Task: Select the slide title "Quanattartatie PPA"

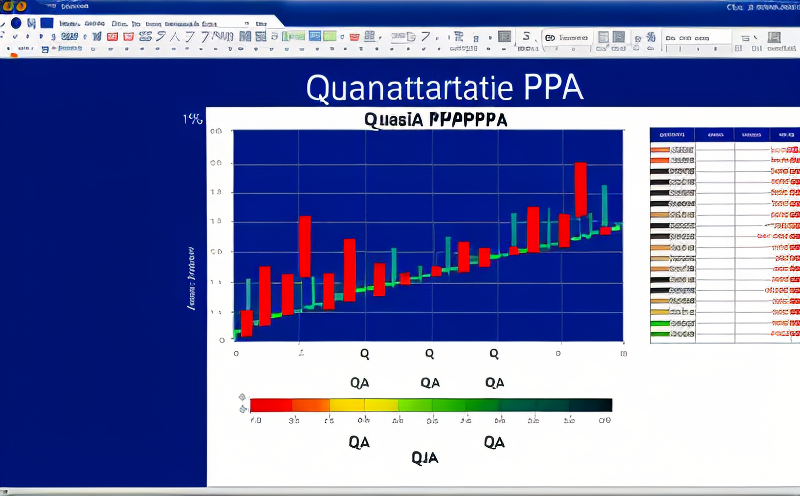Action: tap(444, 87)
